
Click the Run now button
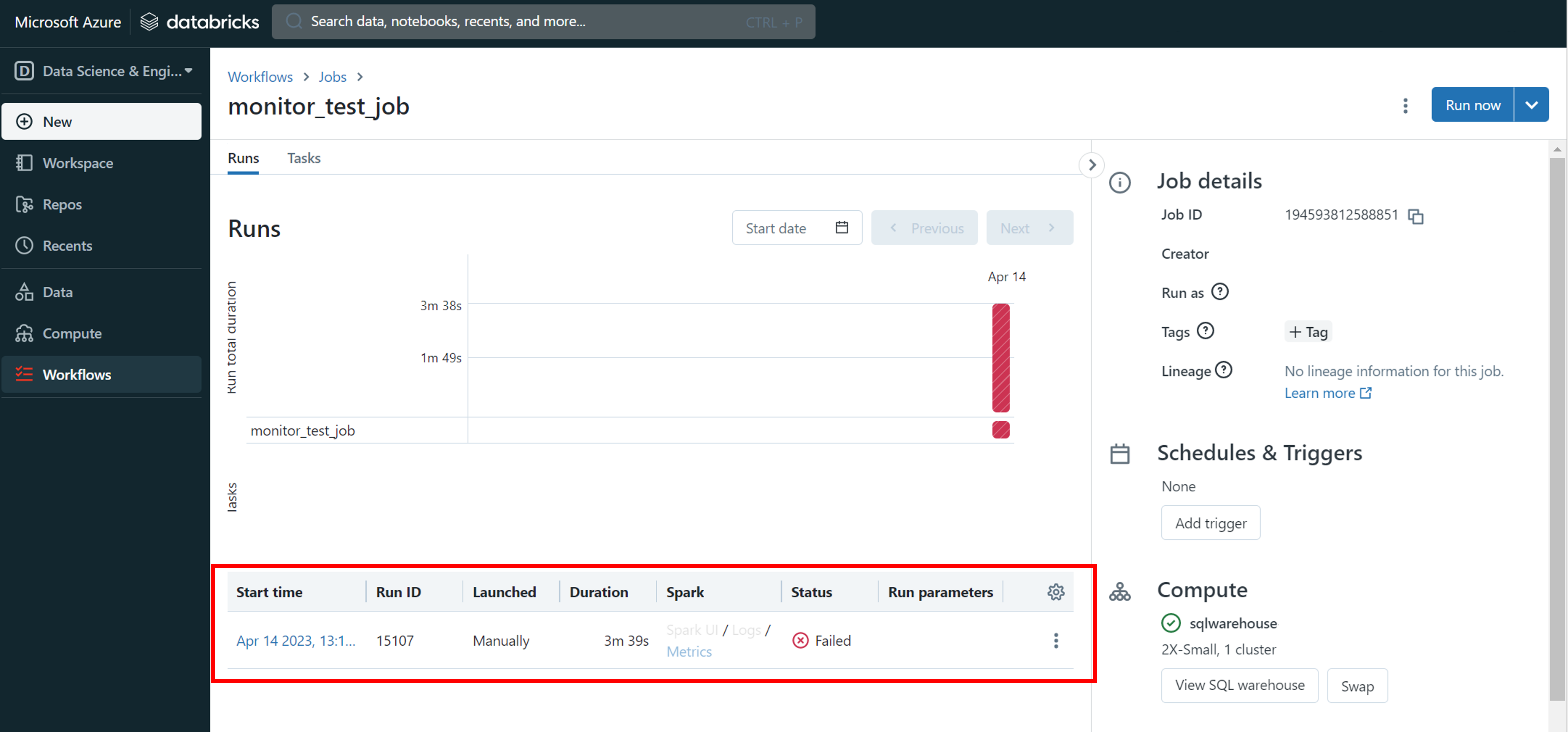1472,105
